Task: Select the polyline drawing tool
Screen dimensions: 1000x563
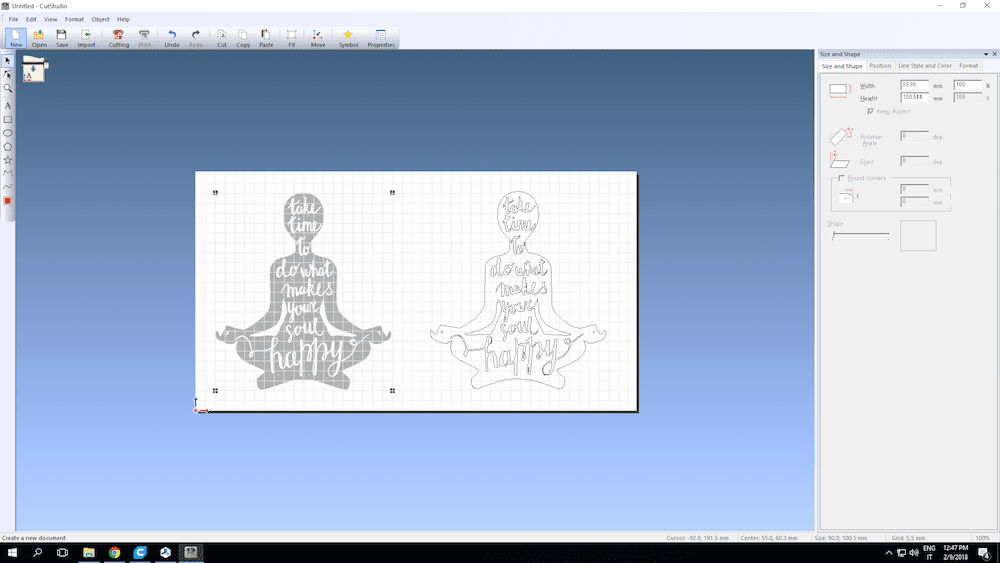Action: pyautogui.click(x=8, y=173)
